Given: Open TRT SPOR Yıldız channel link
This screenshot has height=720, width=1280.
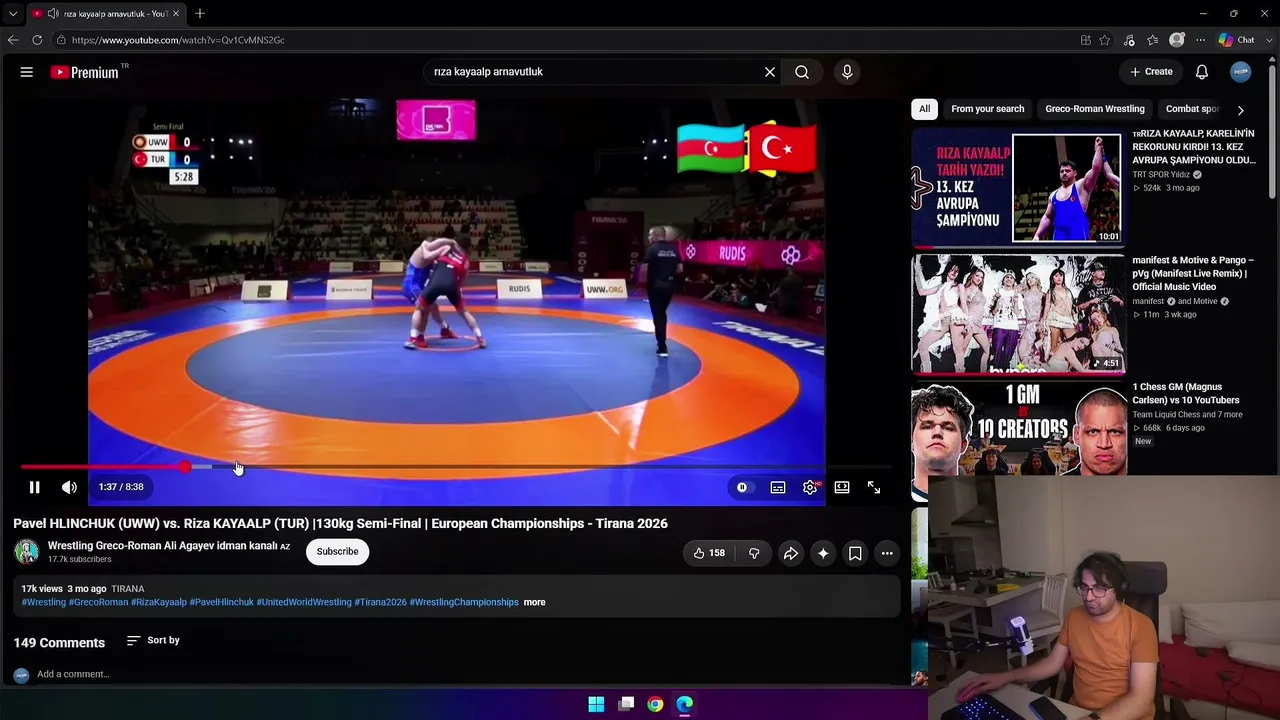Looking at the screenshot, I should pyautogui.click(x=1162, y=175).
